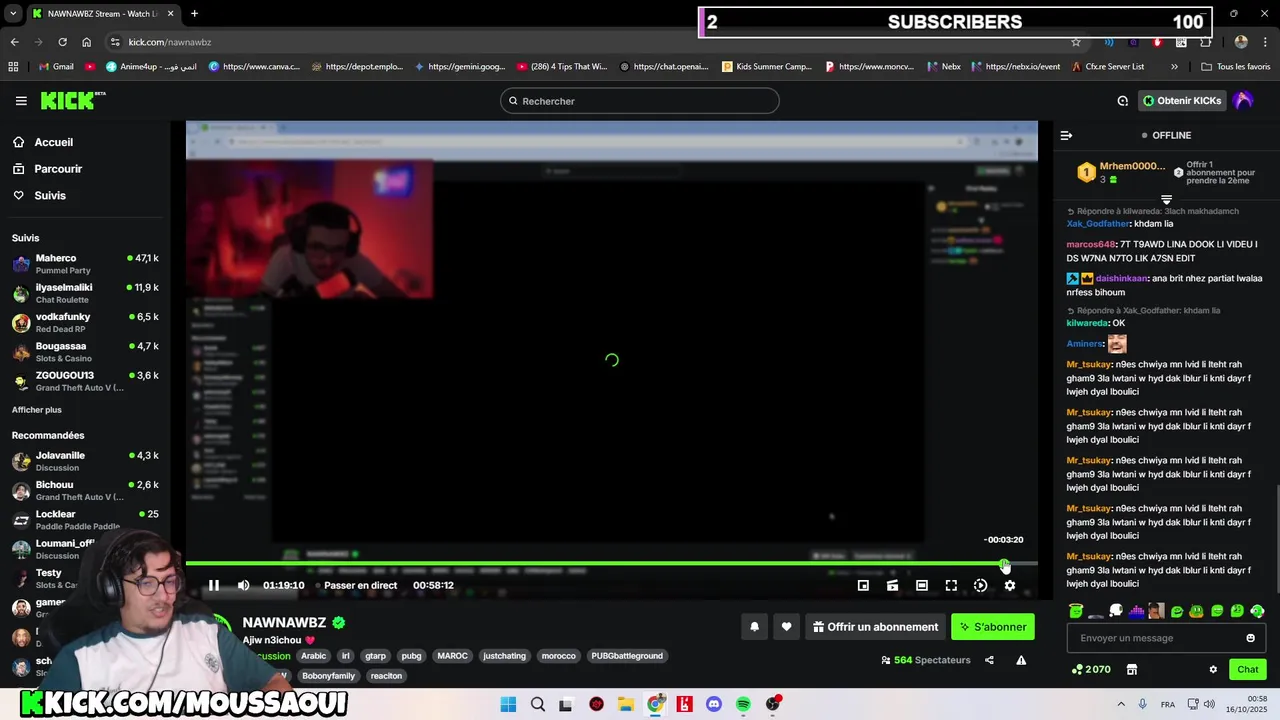Click 'Passer en direct' to jump live
1280x720 pixels.
click(x=360, y=586)
